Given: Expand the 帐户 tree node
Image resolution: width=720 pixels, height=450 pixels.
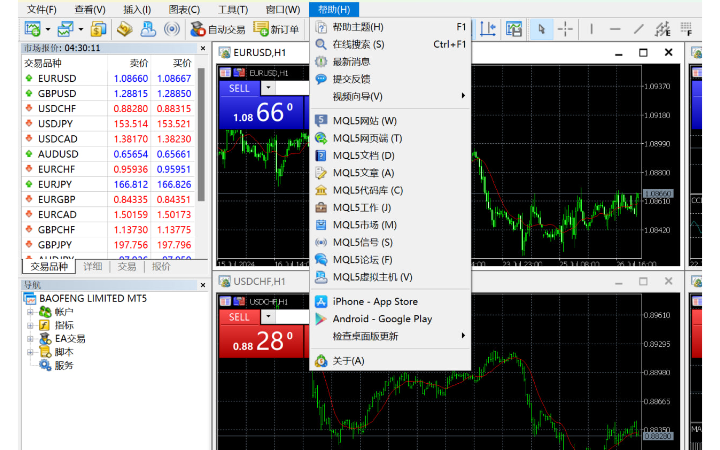Looking at the screenshot, I should (x=30, y=312).
